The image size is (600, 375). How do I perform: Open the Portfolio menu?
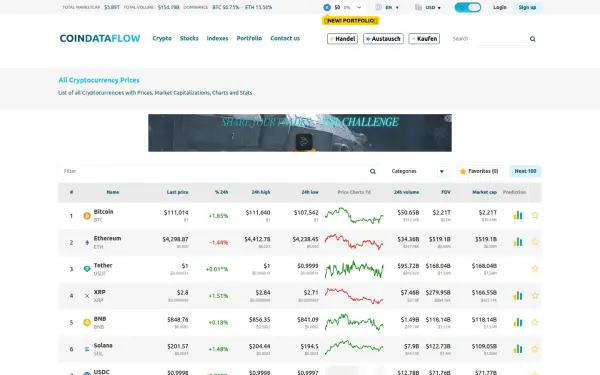click(x=249, y=38)
